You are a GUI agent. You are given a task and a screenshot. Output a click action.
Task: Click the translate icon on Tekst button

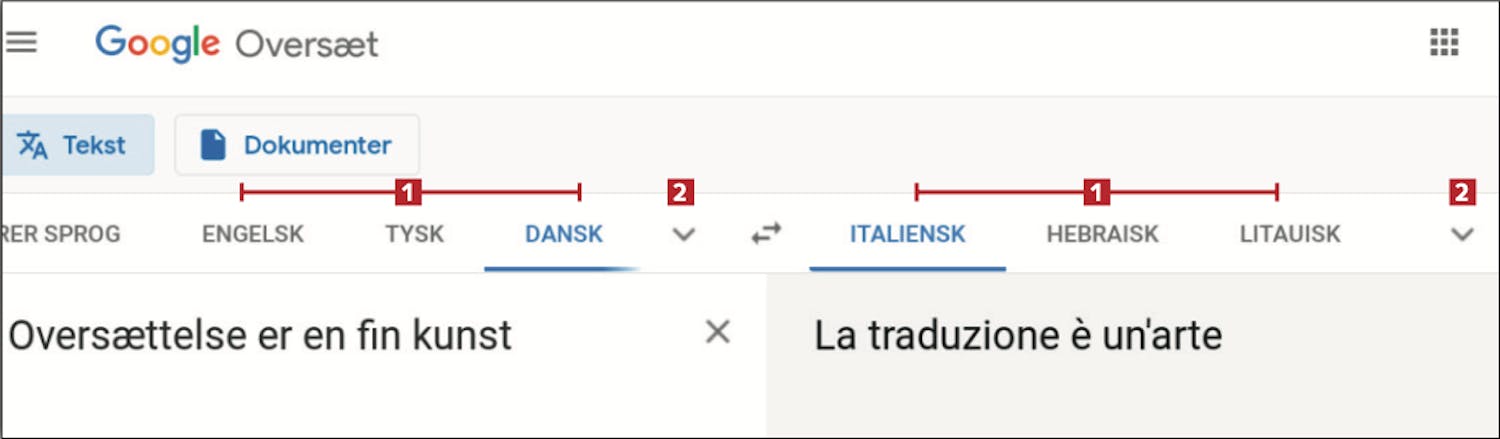click(33, 145)
